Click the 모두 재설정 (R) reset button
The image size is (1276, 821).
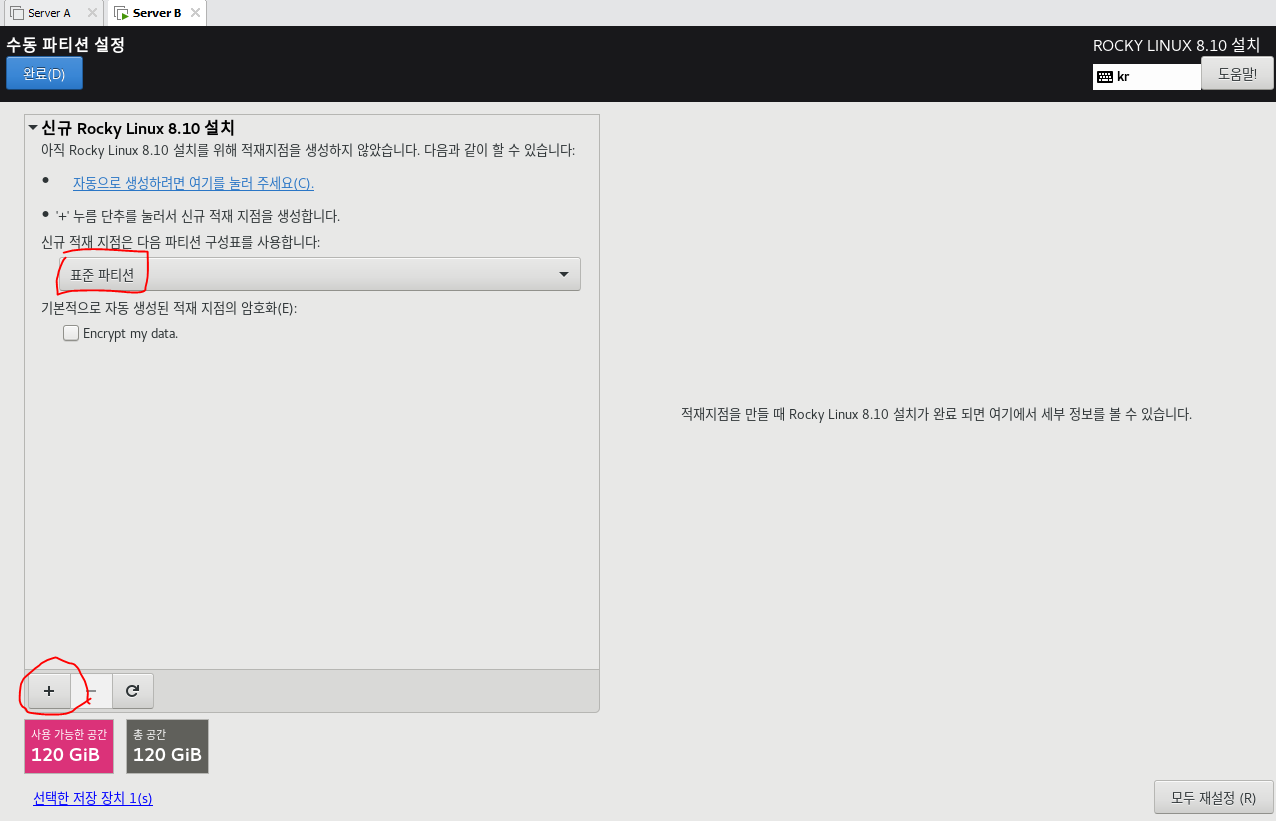(1213, 798)
